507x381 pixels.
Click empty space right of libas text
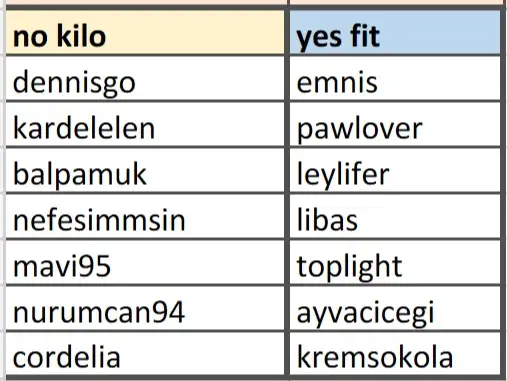point(430,217)
